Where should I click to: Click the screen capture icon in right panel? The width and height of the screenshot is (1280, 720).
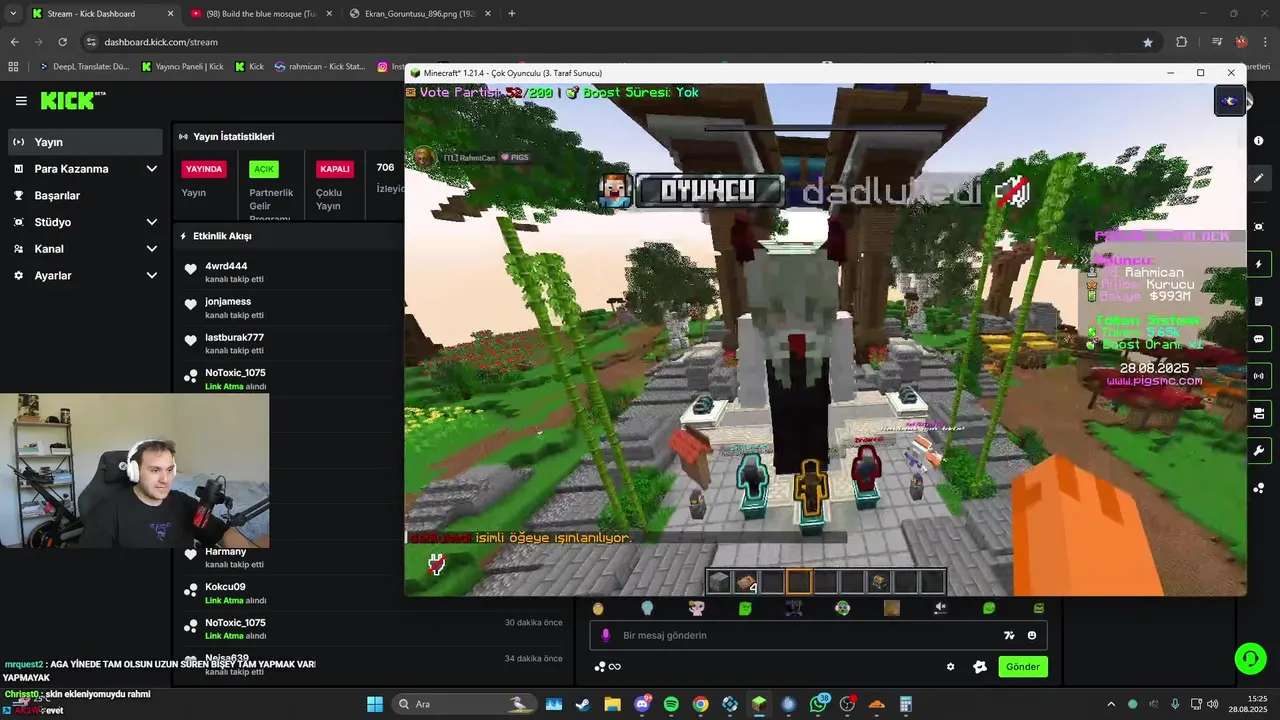pos(1258,227)
